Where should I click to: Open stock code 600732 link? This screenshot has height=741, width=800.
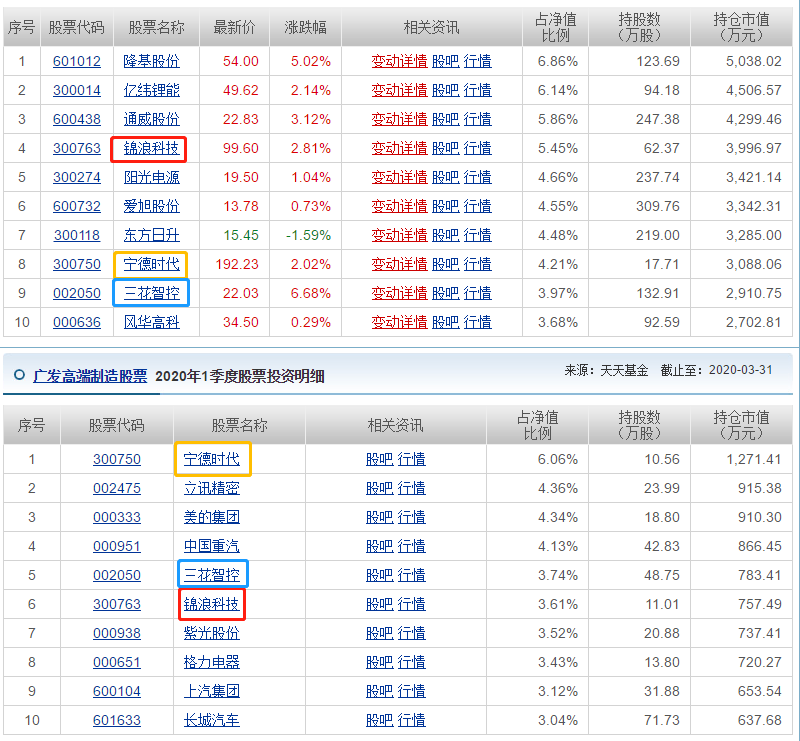77,207
